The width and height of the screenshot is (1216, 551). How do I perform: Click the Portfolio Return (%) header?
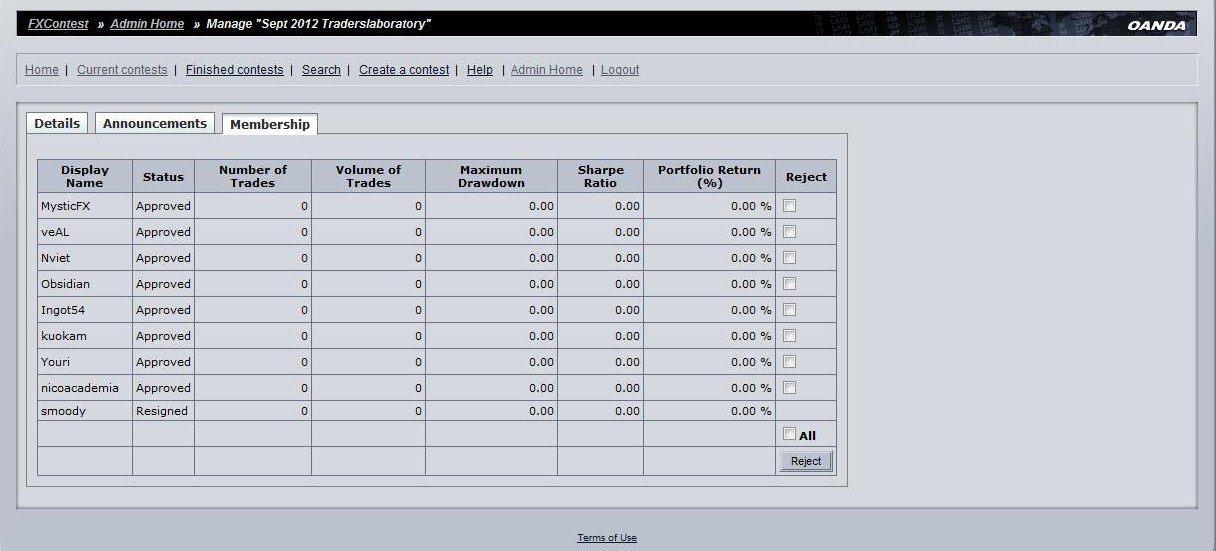click(x=709, y=176)
